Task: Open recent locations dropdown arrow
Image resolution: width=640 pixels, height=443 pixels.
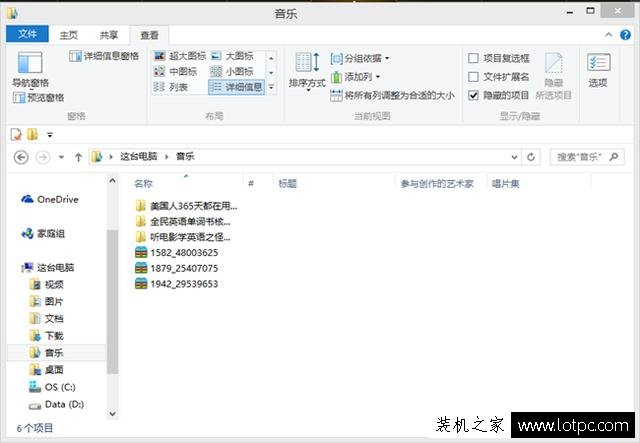Action: (x=61, y=157)
